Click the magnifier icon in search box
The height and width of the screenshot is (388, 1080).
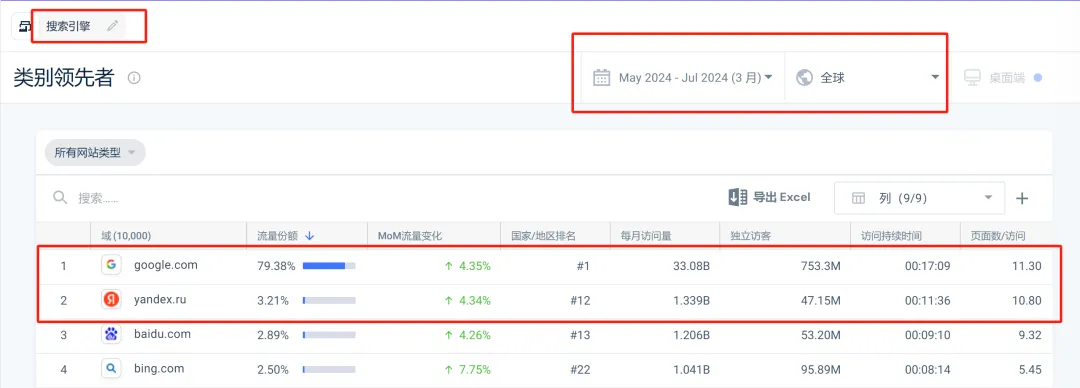coord(61,198)
